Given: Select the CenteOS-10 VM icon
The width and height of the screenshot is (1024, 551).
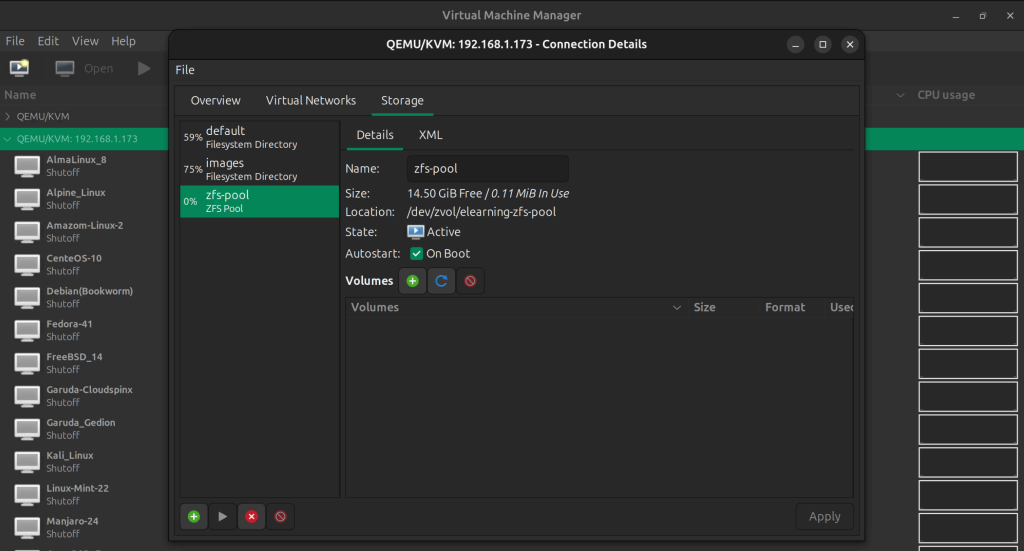Looking at the screenshot, I should coord(27,265).
